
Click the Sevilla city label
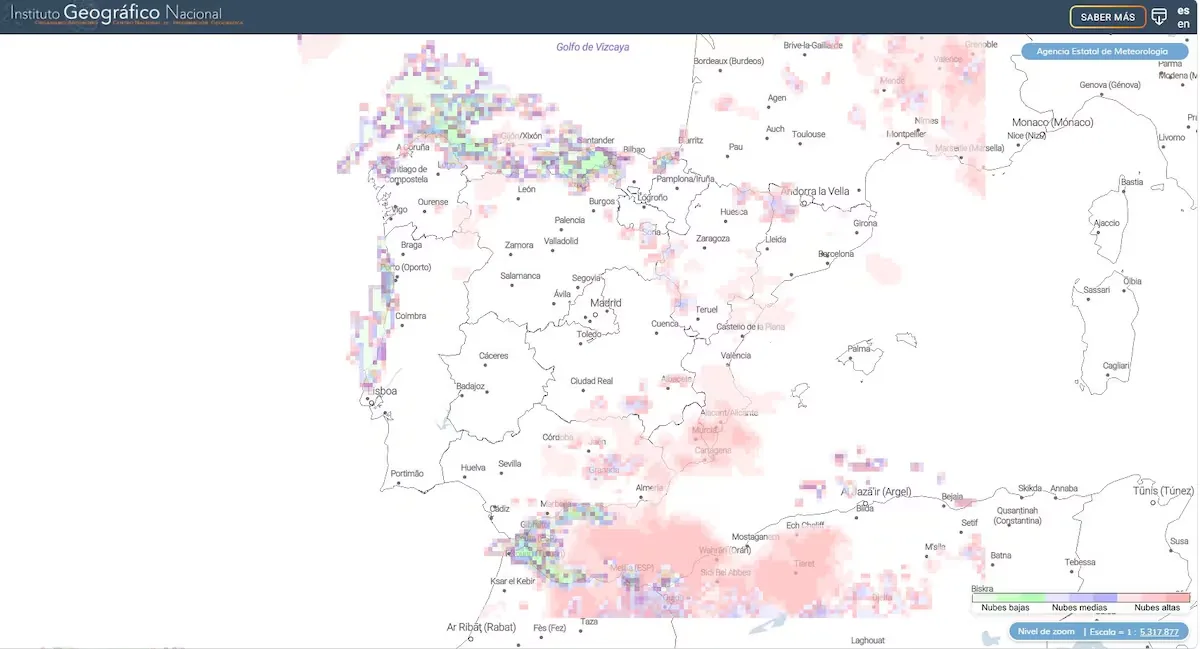(x=510, y=464)
